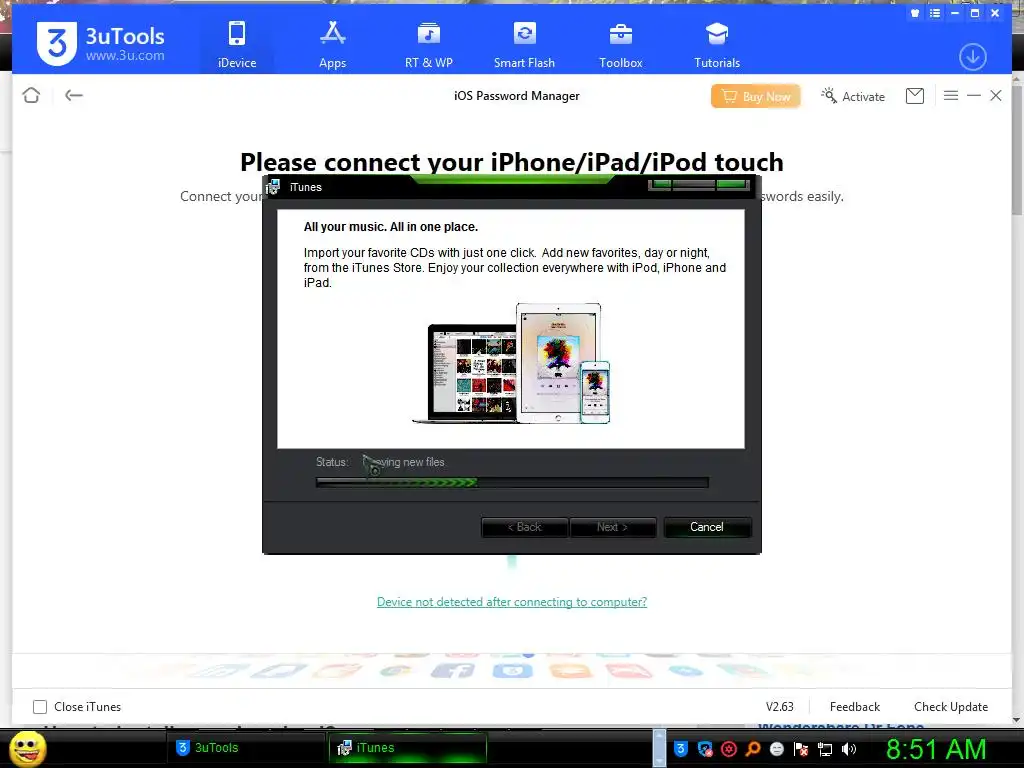Open the Apps section

tap(332, 44)
